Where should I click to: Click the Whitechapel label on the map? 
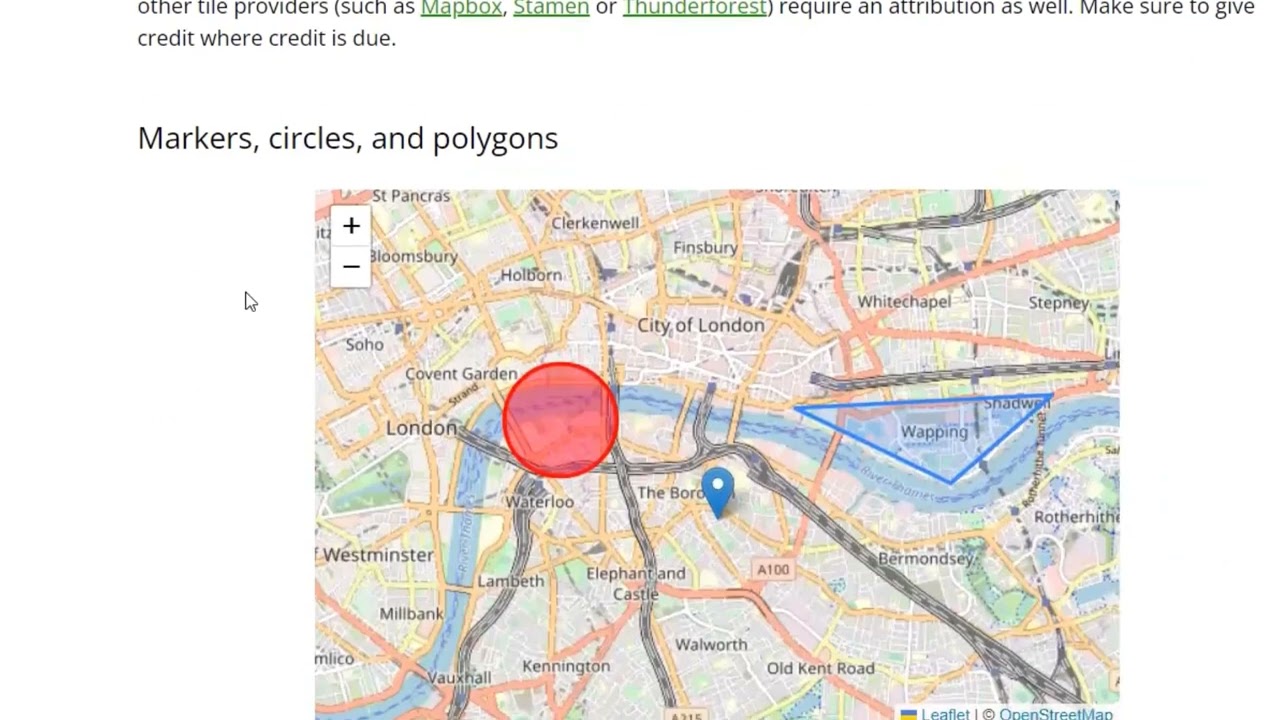click(x=904, y=302)
